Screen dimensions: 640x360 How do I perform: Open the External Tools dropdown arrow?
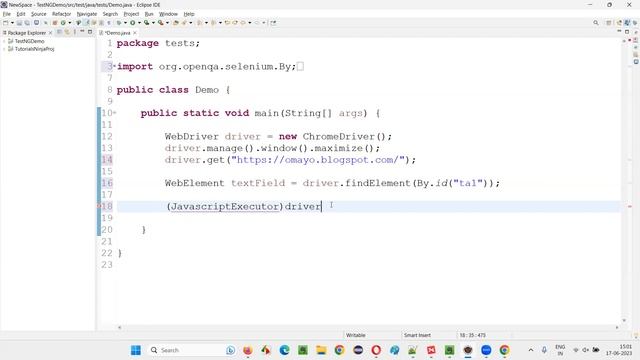point(167,23)
